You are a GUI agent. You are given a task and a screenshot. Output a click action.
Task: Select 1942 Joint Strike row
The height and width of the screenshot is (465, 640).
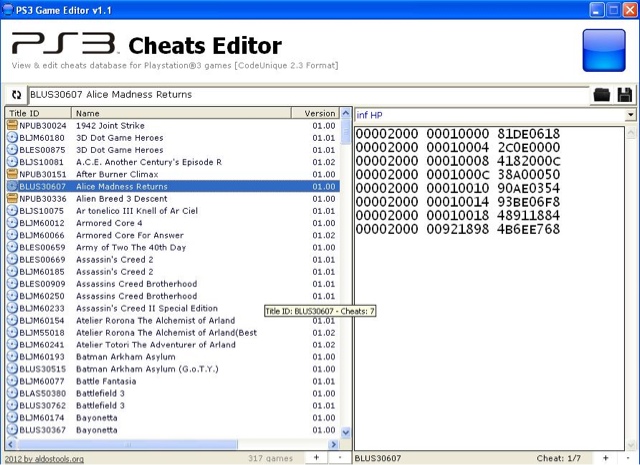pyautogui.click(x=172, y=125)
